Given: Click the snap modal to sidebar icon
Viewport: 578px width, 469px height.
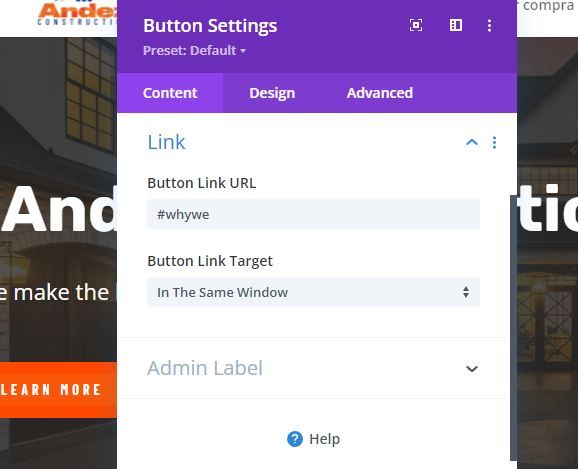Looking at the screenshot, I should tap(456, 25).
